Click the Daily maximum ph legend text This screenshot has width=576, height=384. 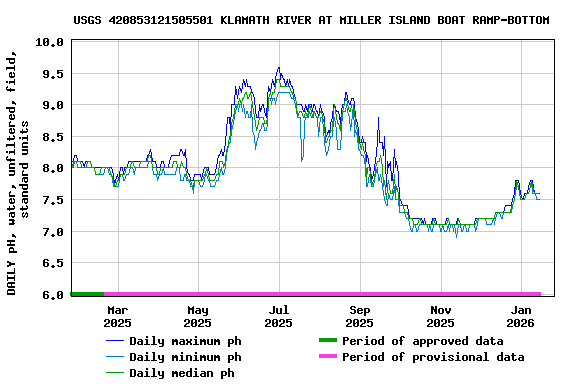point(185,341)
